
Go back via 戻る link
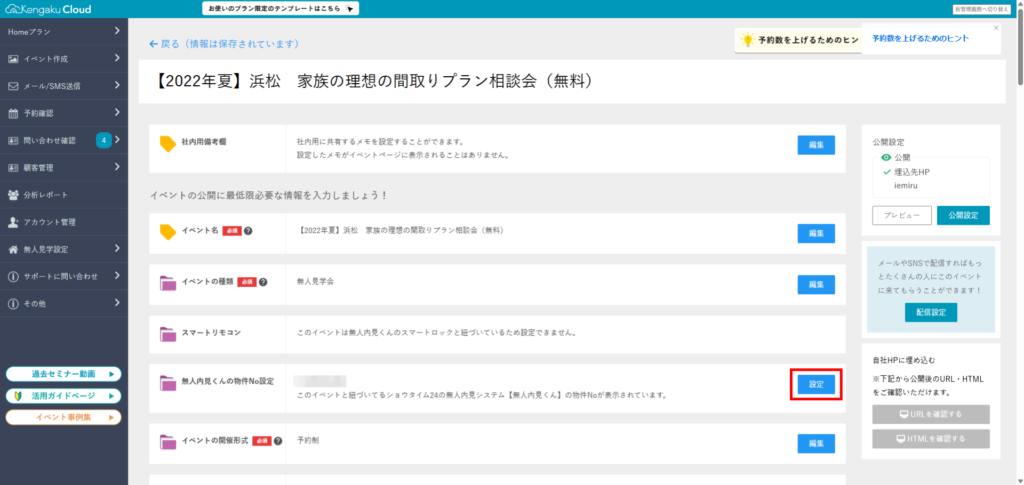(224, 44)
